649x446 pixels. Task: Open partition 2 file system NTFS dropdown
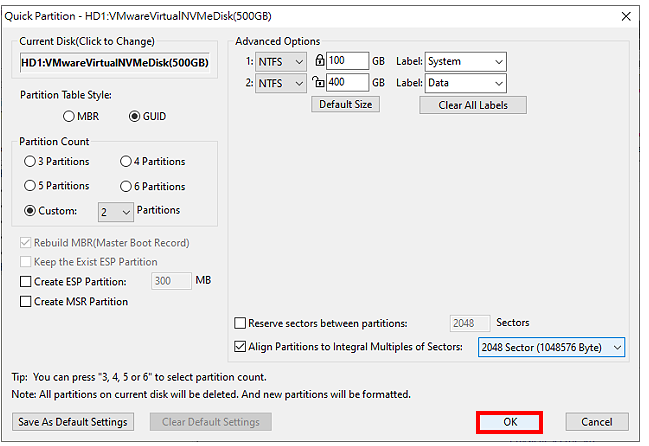point(281,83)
